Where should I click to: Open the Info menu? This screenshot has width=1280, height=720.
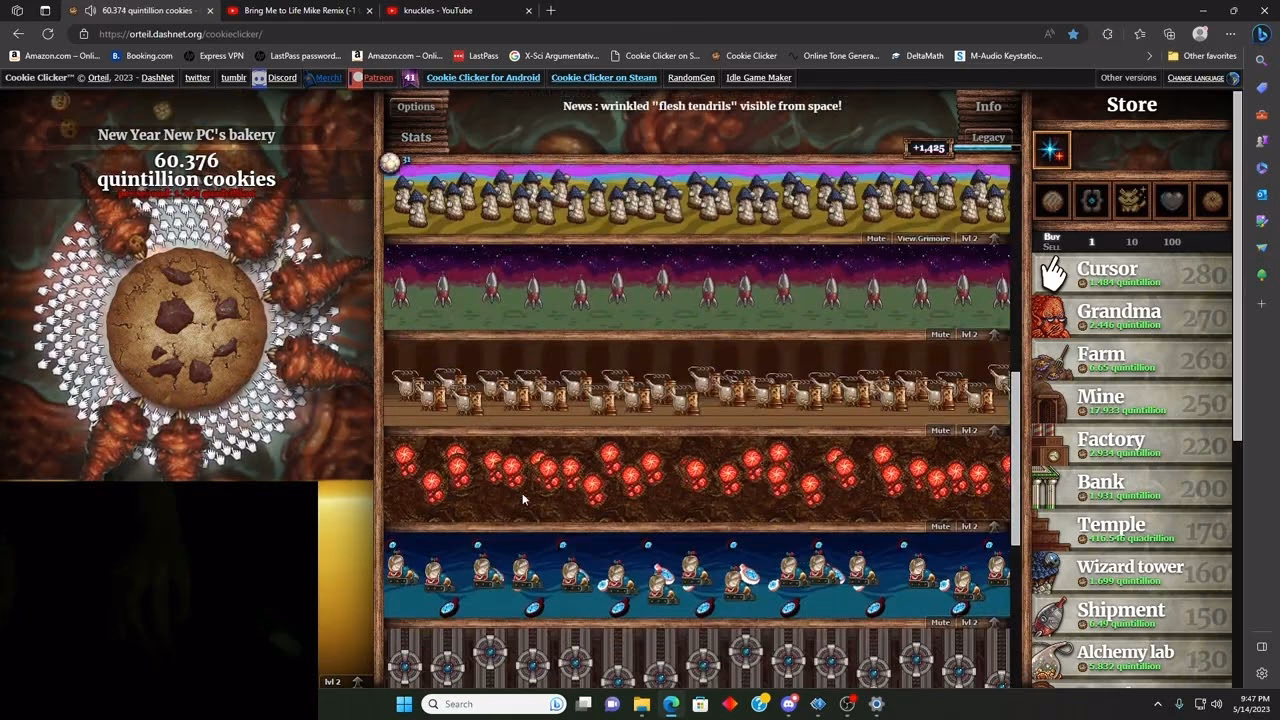coord(988,107)
